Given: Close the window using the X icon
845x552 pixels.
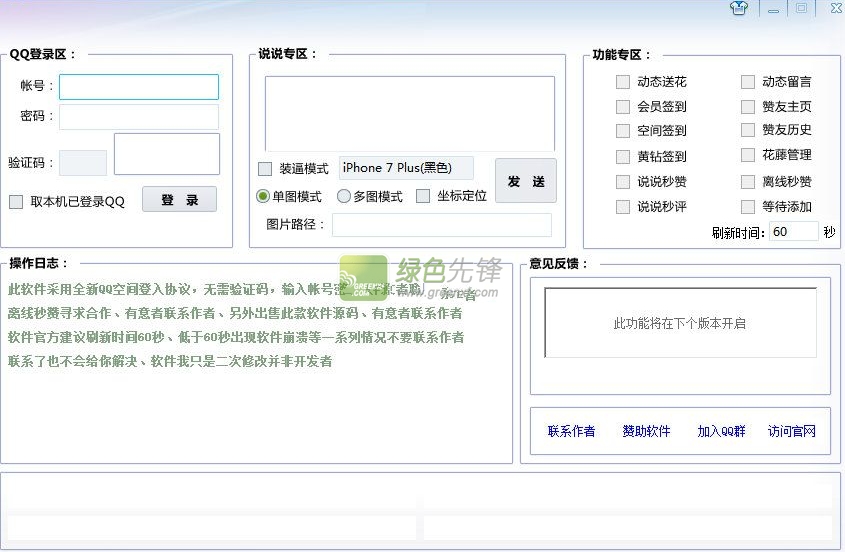Looking at the screenshot, I should [x=836, y=8].
